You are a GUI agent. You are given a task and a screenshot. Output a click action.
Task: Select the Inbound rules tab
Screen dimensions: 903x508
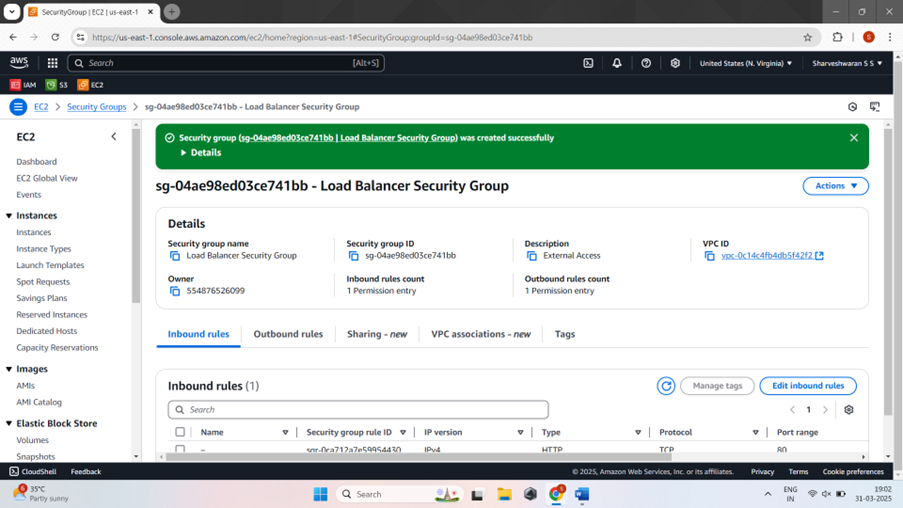pos(199,334)
